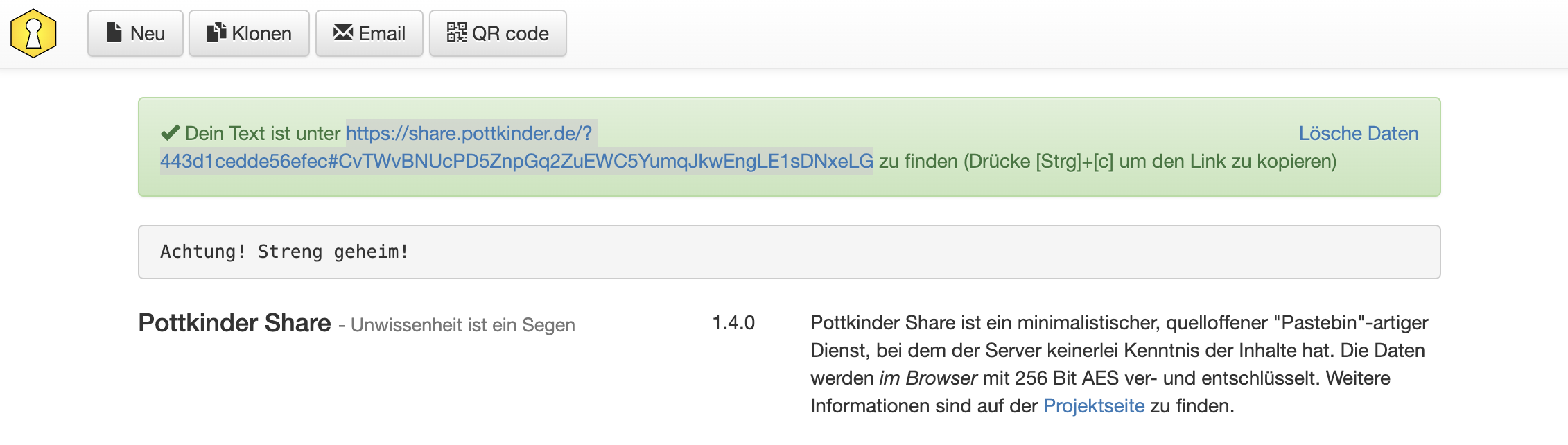Screen dimensions: 1568x445
Task: Click the Lösche Daten link
Action: click(1358, 133)
